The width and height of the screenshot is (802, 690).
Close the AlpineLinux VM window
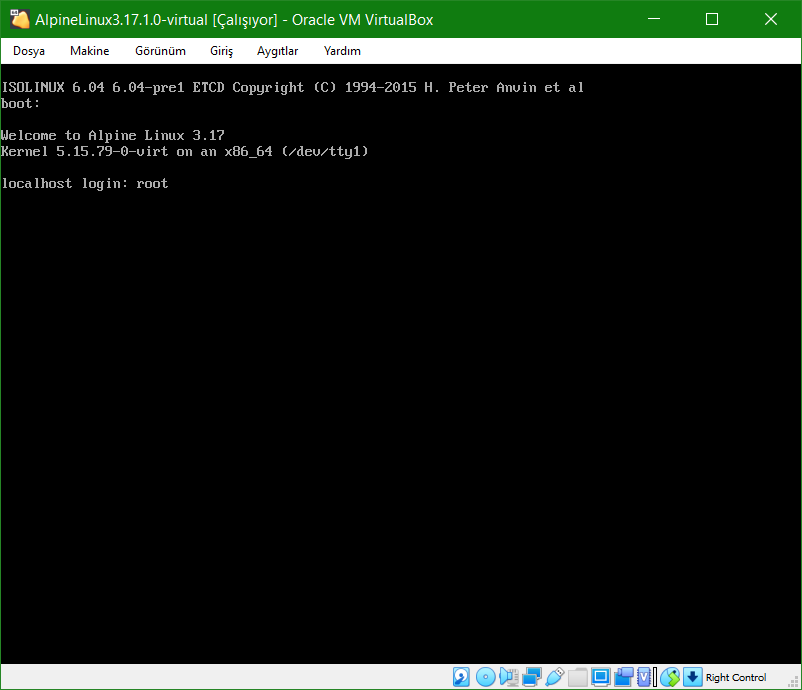coord(771,19)
